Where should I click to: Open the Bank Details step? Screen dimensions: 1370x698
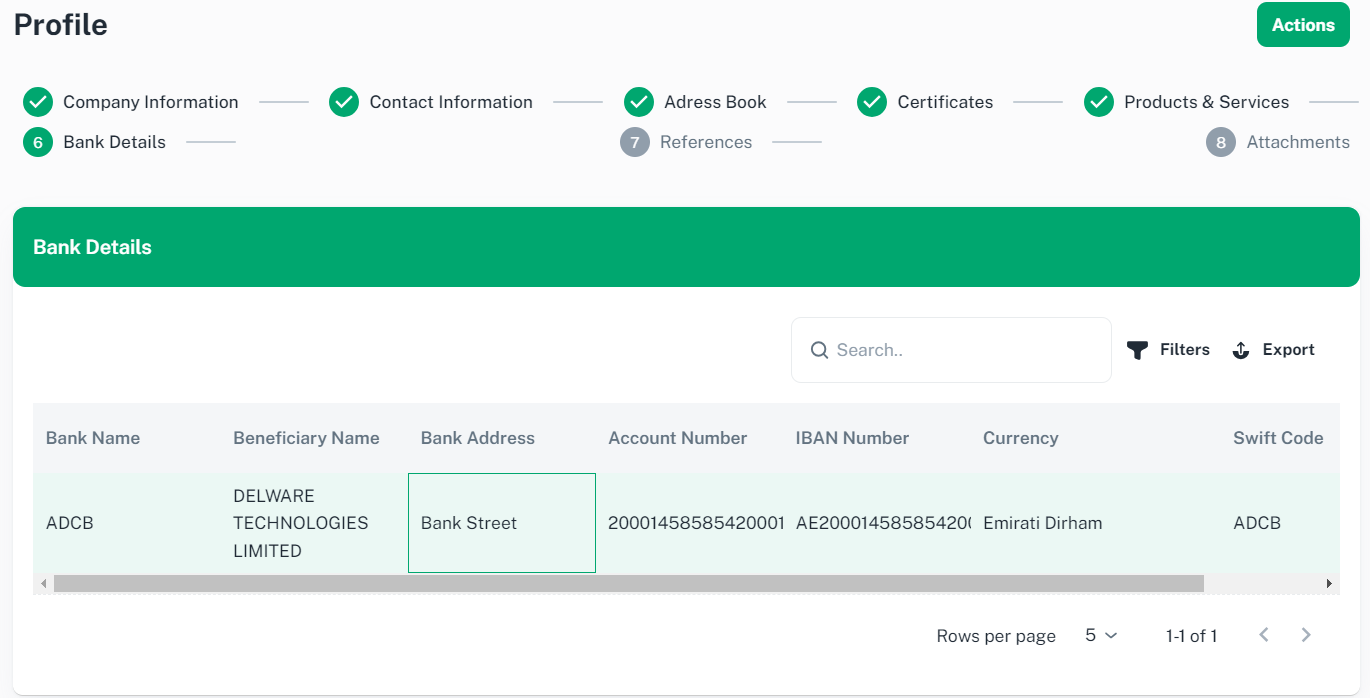click(114, 142)
